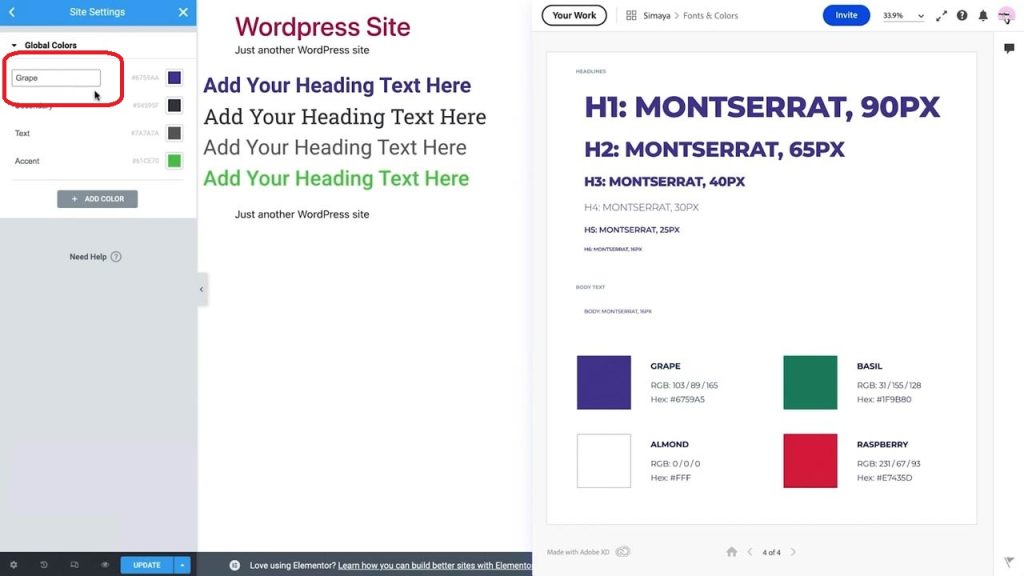Open Elementor settings gear icon
1024x576 pixels.
(x=13, y=565)
